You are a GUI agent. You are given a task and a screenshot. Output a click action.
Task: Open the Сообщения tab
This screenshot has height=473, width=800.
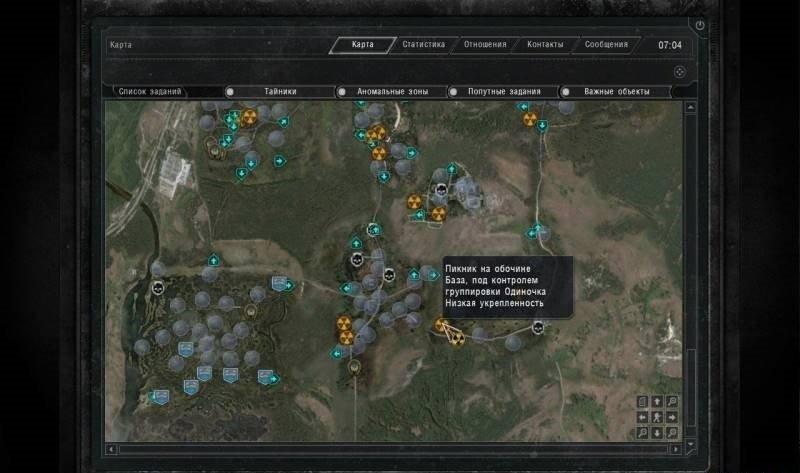pos(606,45)
